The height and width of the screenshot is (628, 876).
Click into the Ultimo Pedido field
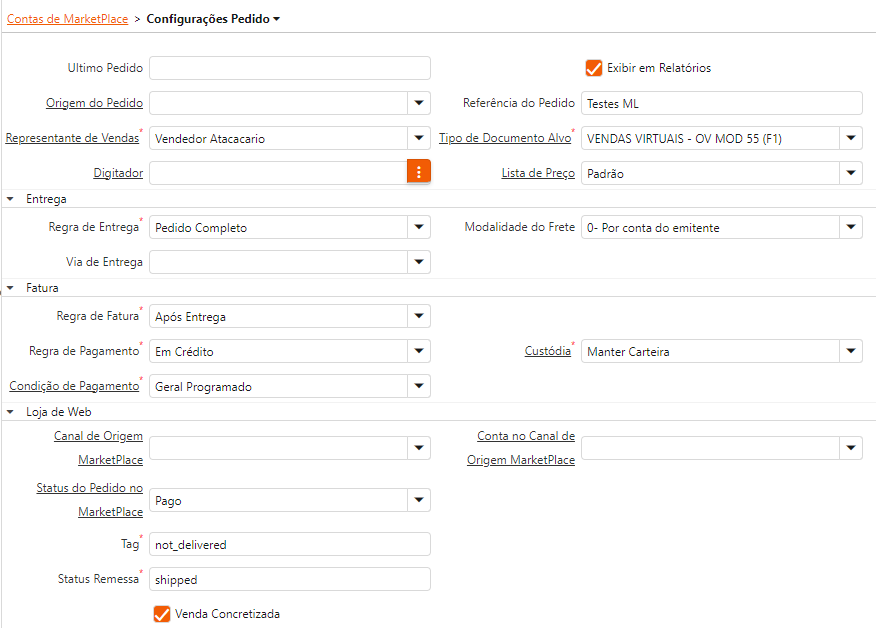tap(290, 68)
